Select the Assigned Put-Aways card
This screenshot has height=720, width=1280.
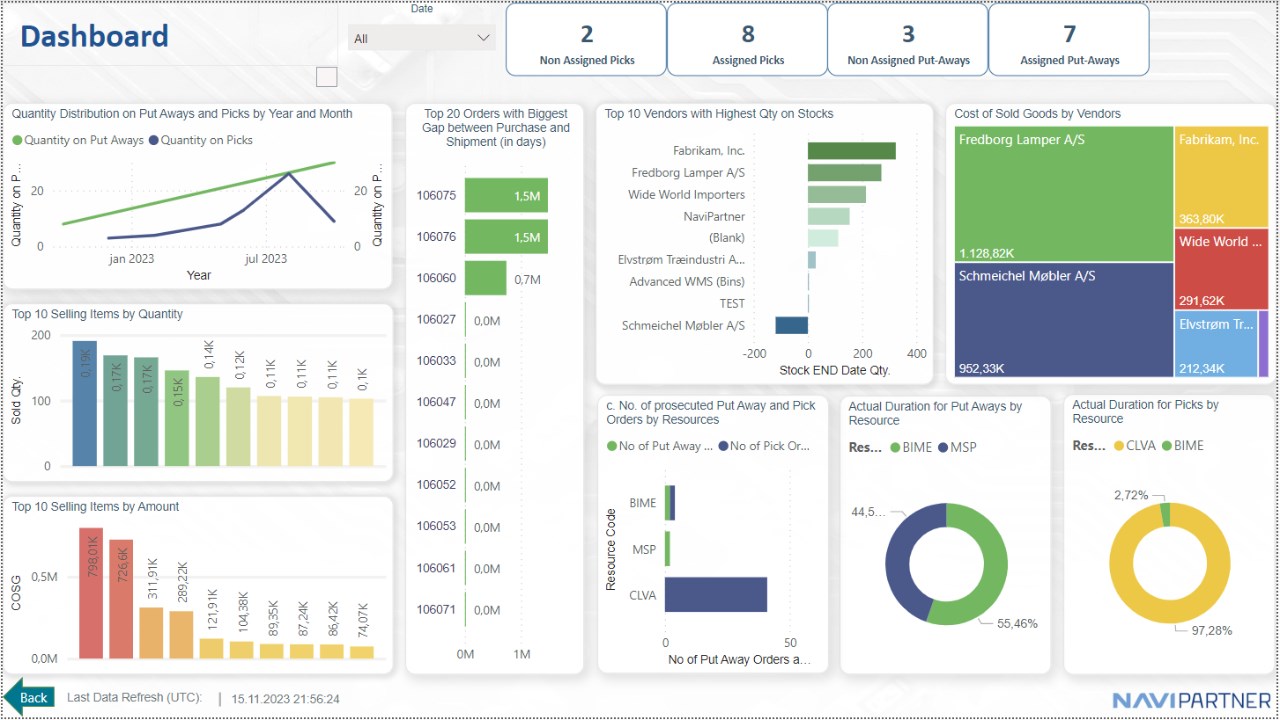(1069, 40)
